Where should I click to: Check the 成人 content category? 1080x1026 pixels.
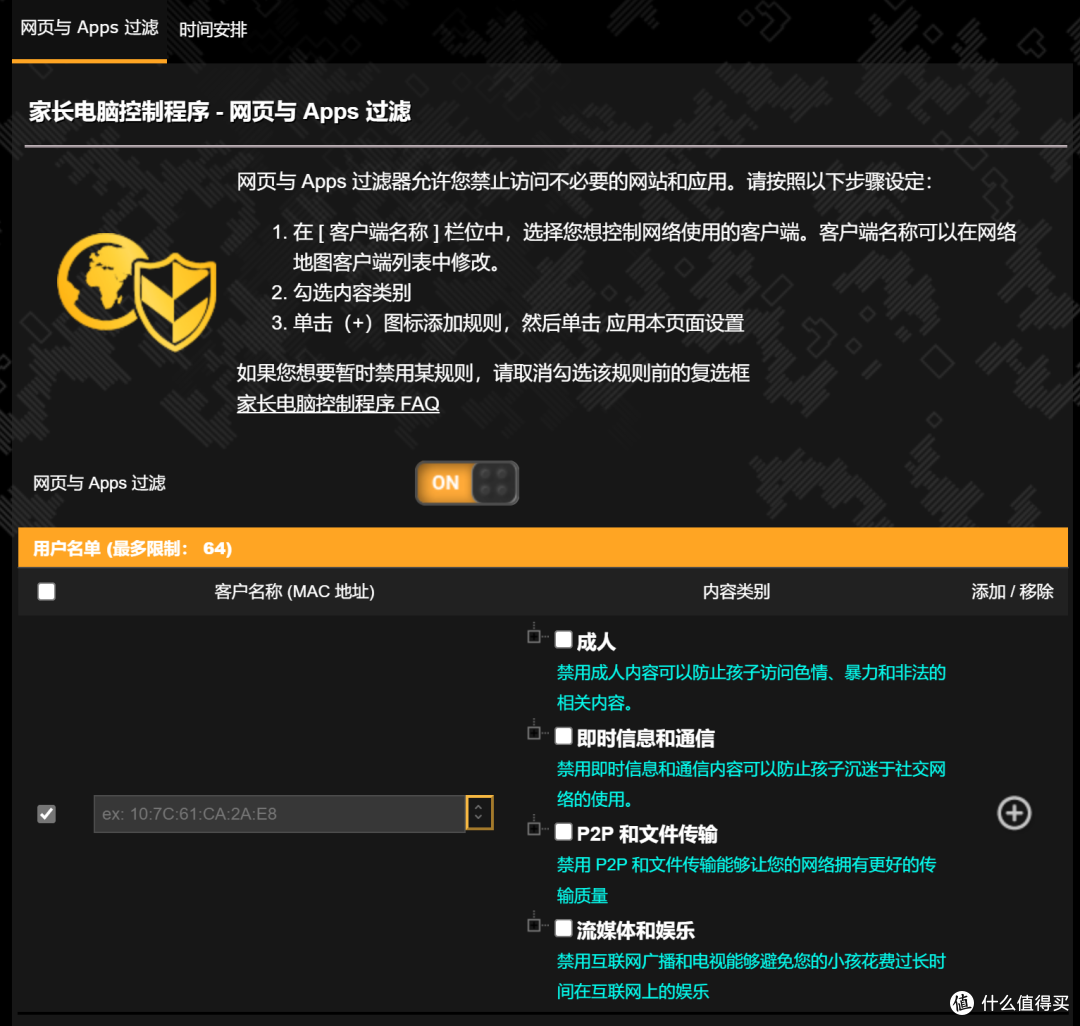coord(563,640)
